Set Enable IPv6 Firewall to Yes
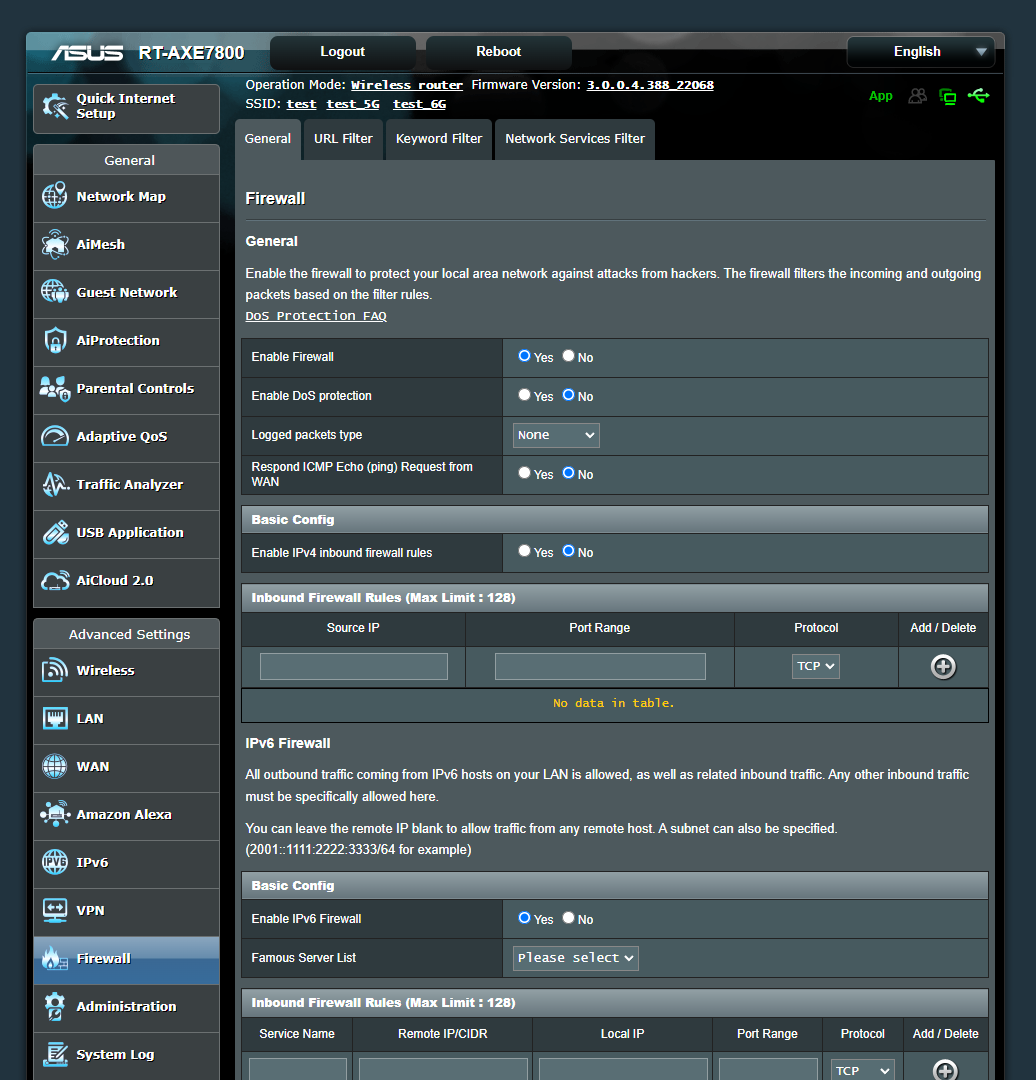 (x=524, y=918)
